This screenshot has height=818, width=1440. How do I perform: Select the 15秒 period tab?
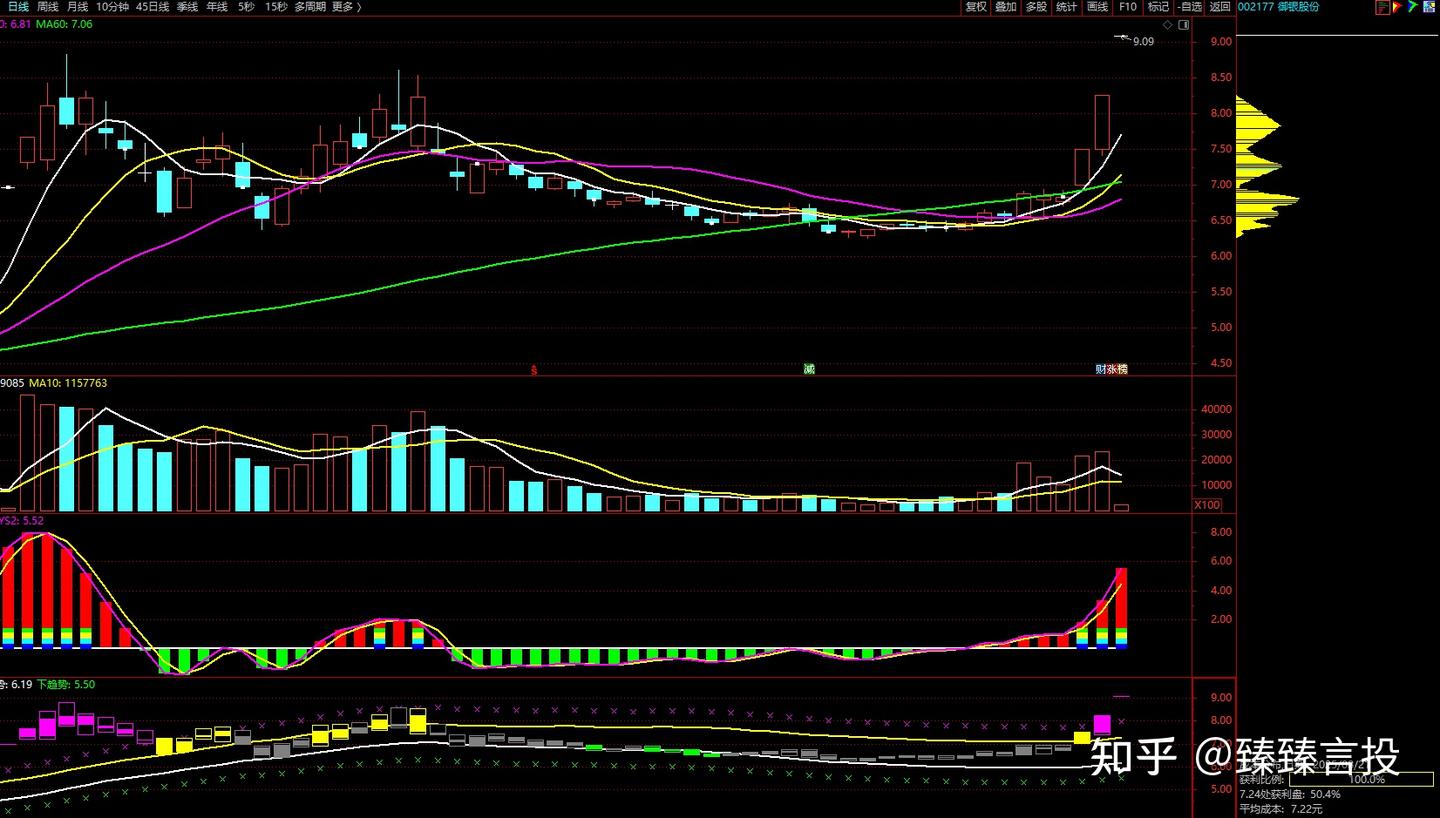pyautogui.click(x=276, y=7)
